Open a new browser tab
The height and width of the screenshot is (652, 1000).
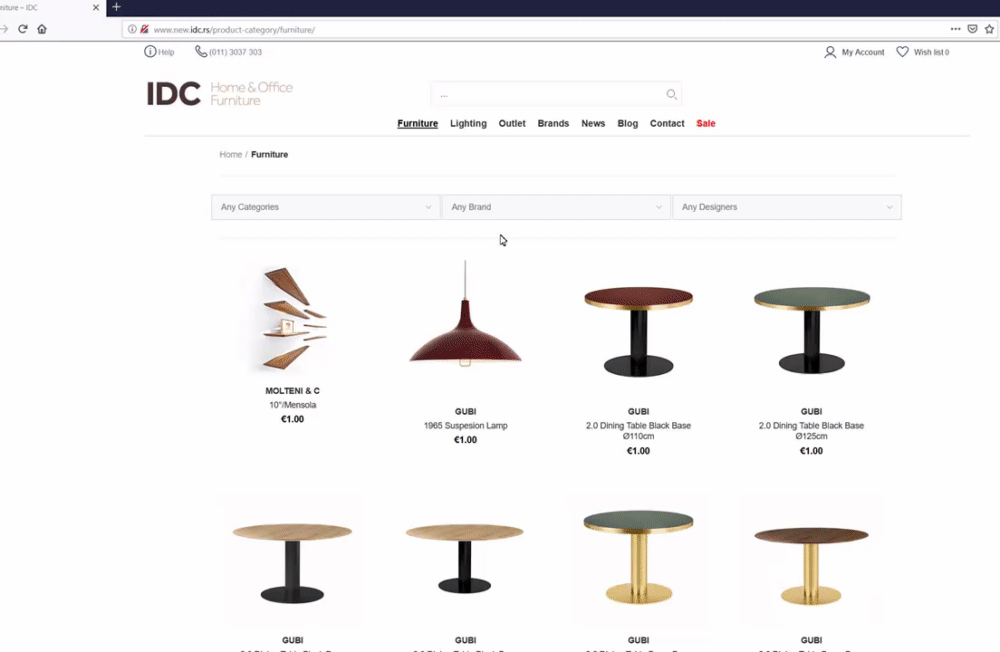[x=116, y=7]
